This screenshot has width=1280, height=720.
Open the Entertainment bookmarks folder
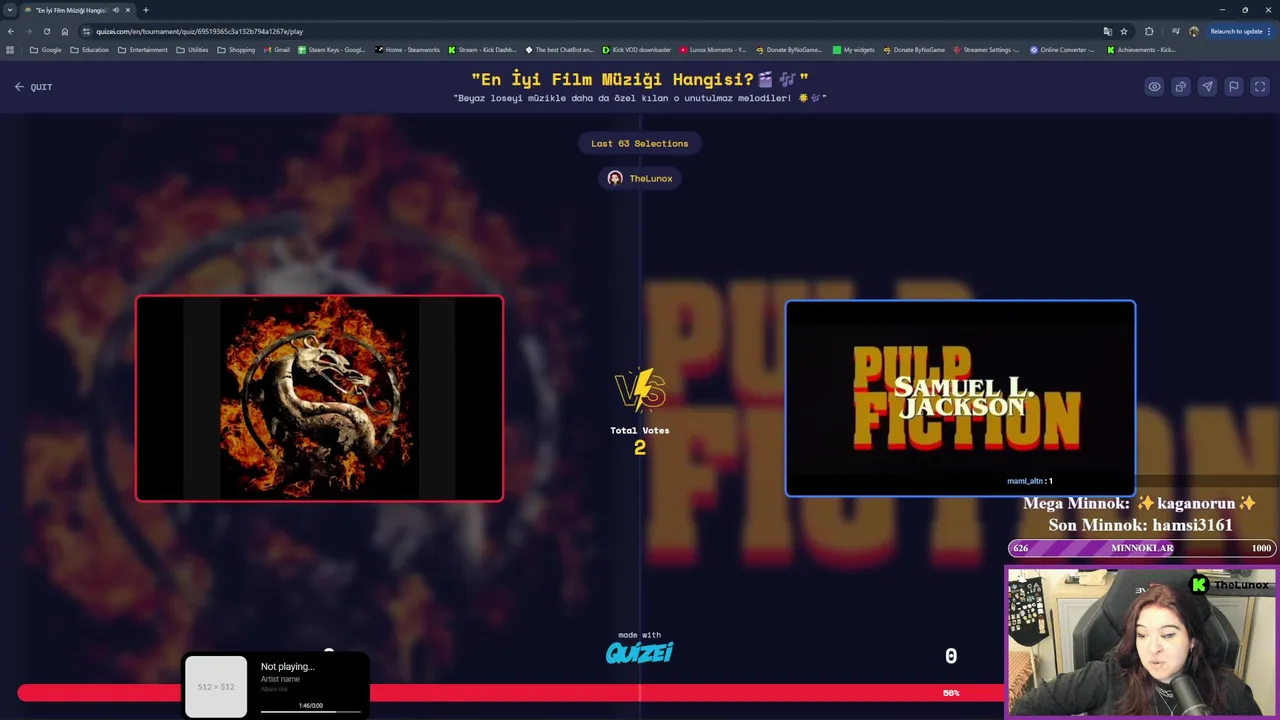tap(143, 50)
